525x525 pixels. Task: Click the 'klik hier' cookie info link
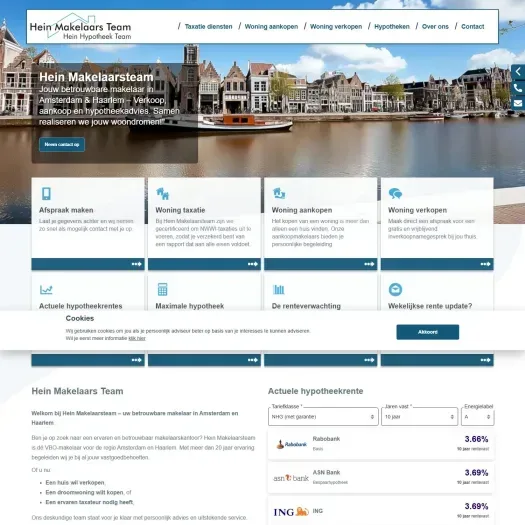[137, 338]
